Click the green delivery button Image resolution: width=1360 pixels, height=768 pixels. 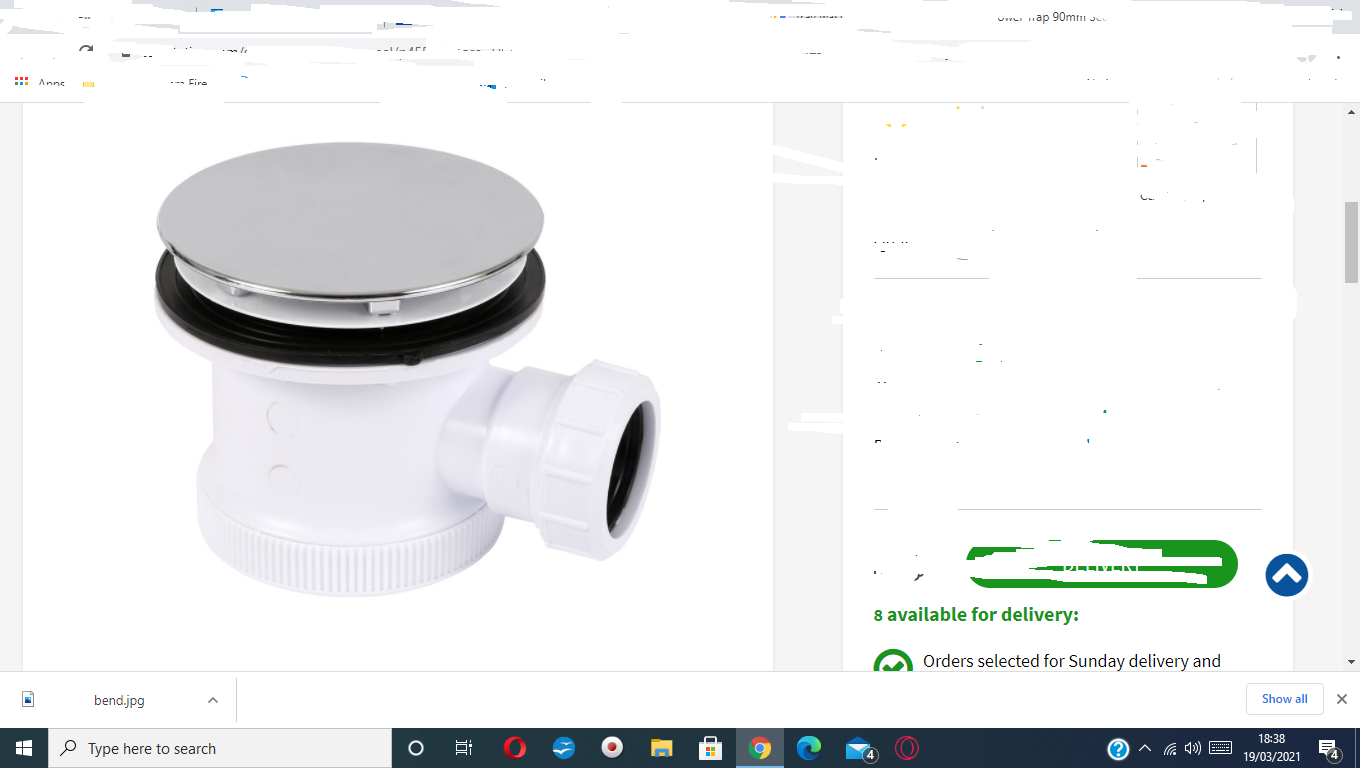pyautogui.click(x=1101, y=565)
